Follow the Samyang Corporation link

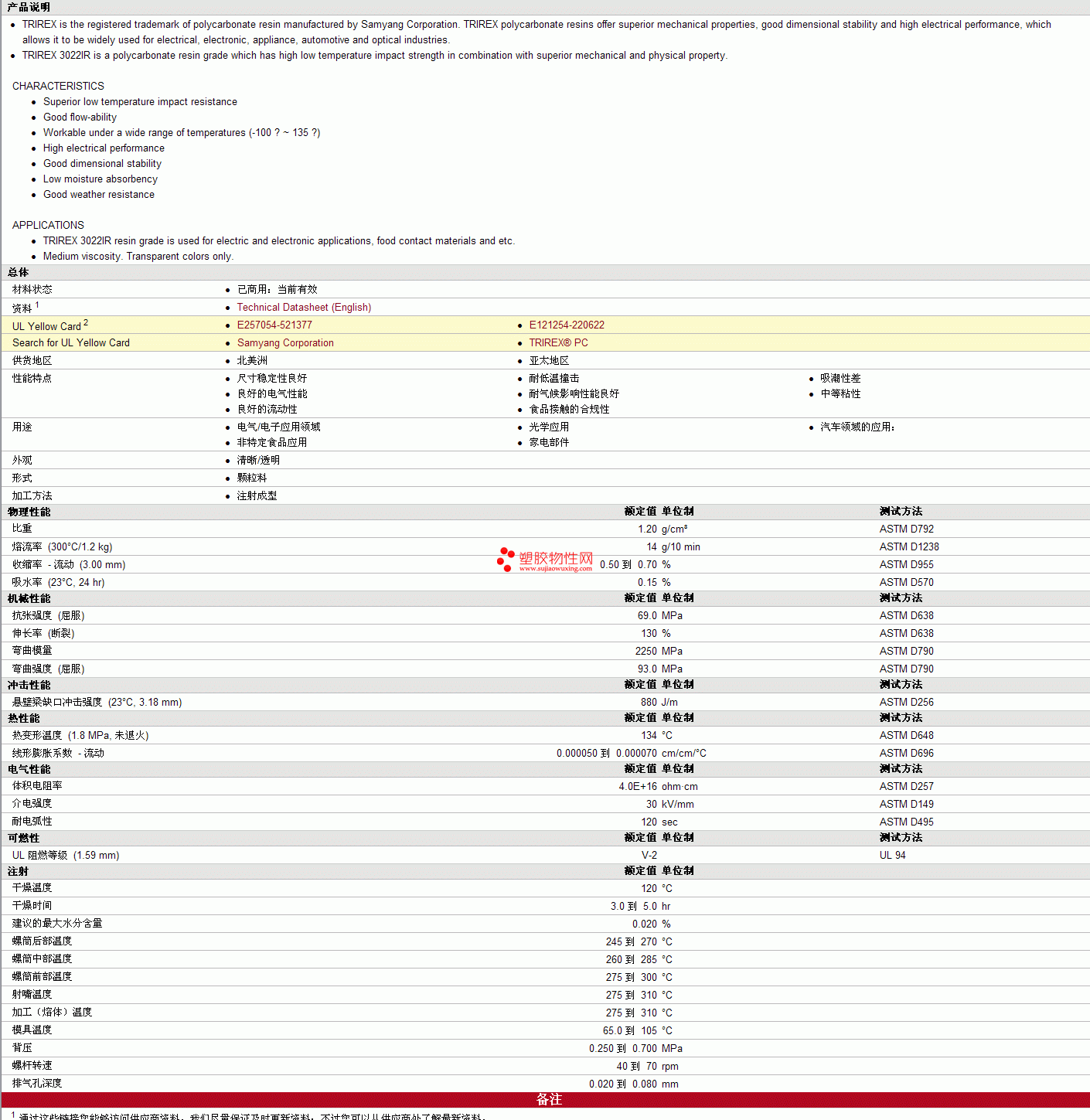pyautogui.click(x=285, y=343)
